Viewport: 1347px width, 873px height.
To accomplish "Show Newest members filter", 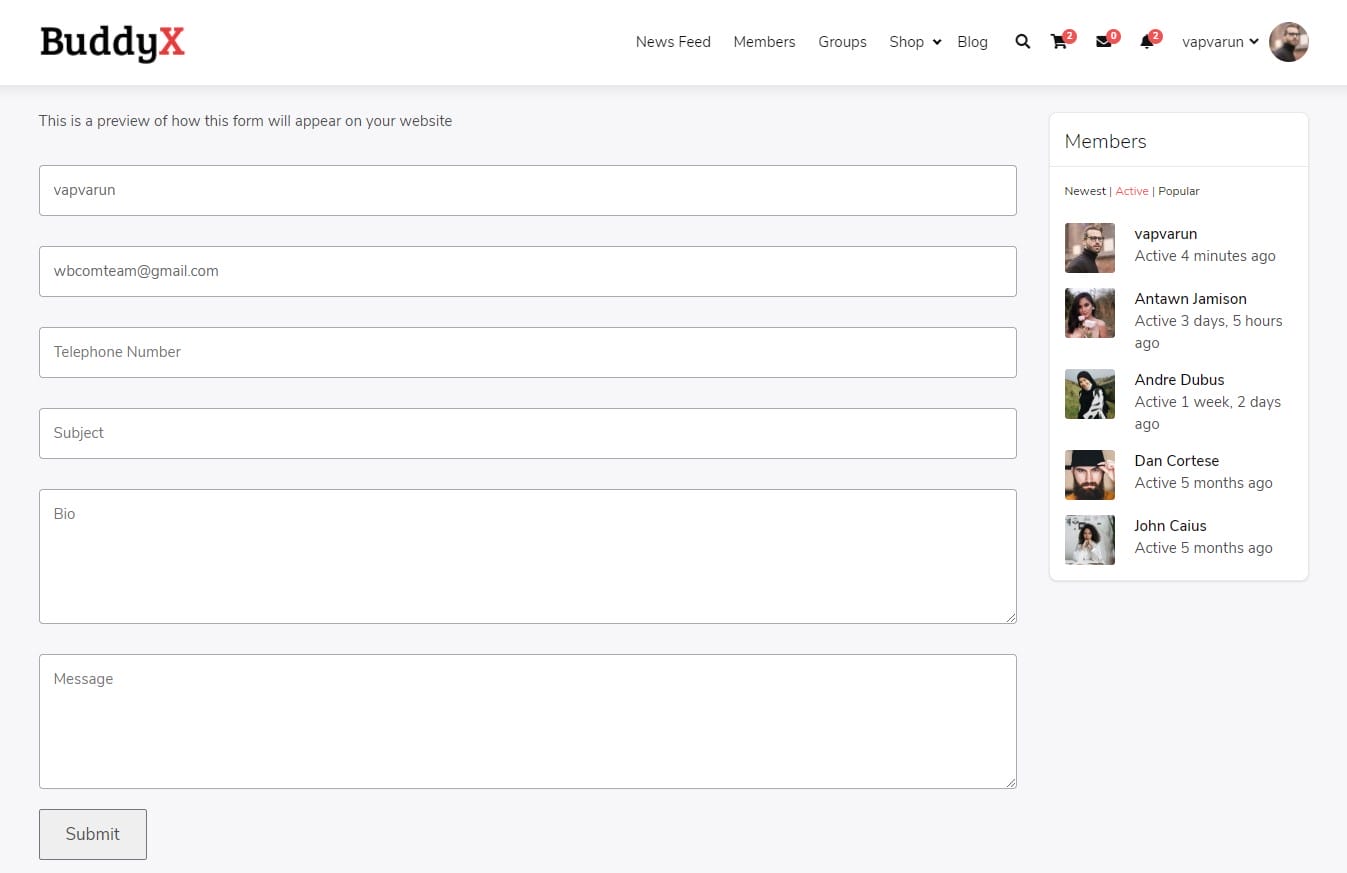I will click(1085, 191).
